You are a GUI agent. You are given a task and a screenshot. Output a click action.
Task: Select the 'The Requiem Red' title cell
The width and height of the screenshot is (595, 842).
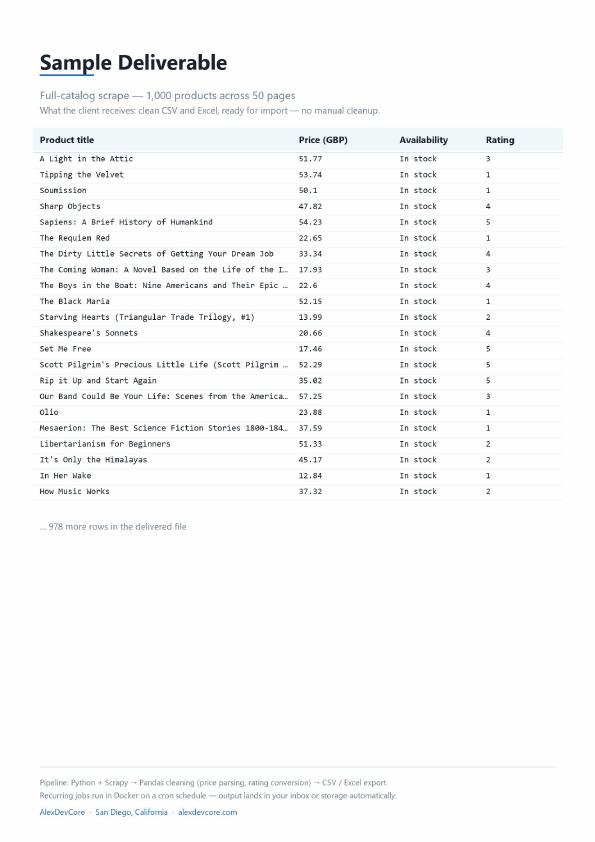[x=75, y=238]
